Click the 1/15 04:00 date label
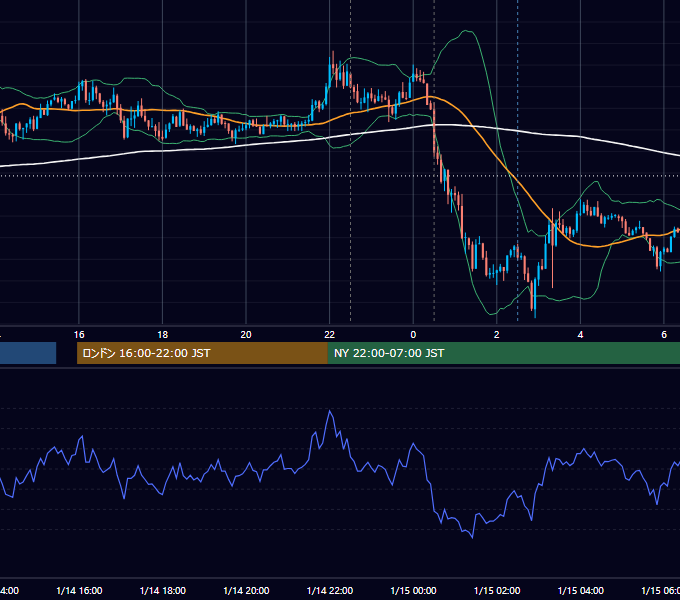The image size is (680, 600). (581, 591)
